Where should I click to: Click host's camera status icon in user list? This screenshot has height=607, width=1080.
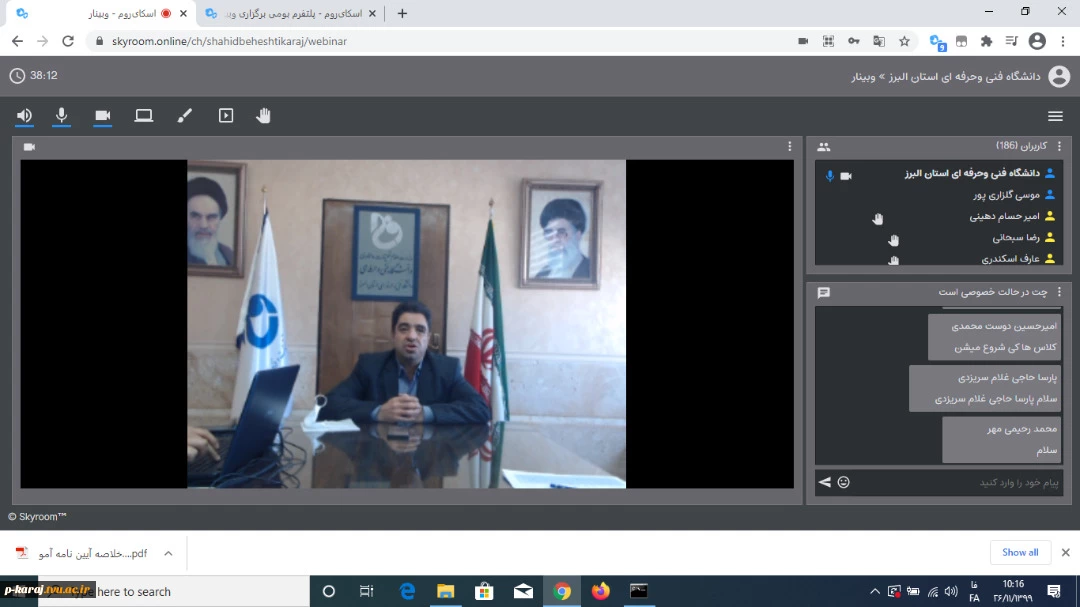[x=846, y=176]
